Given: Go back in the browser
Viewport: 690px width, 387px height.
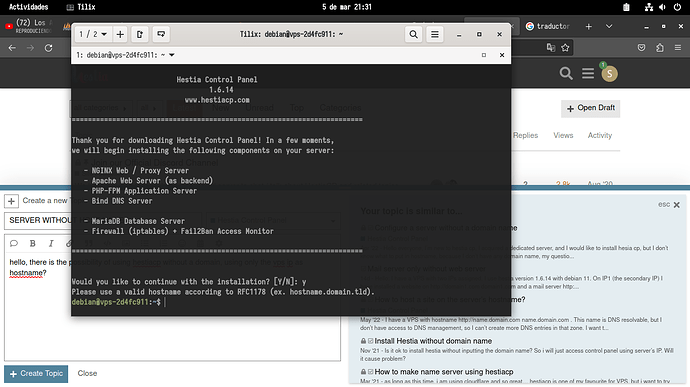Looking at the screenshot, I should pos(12,48).
